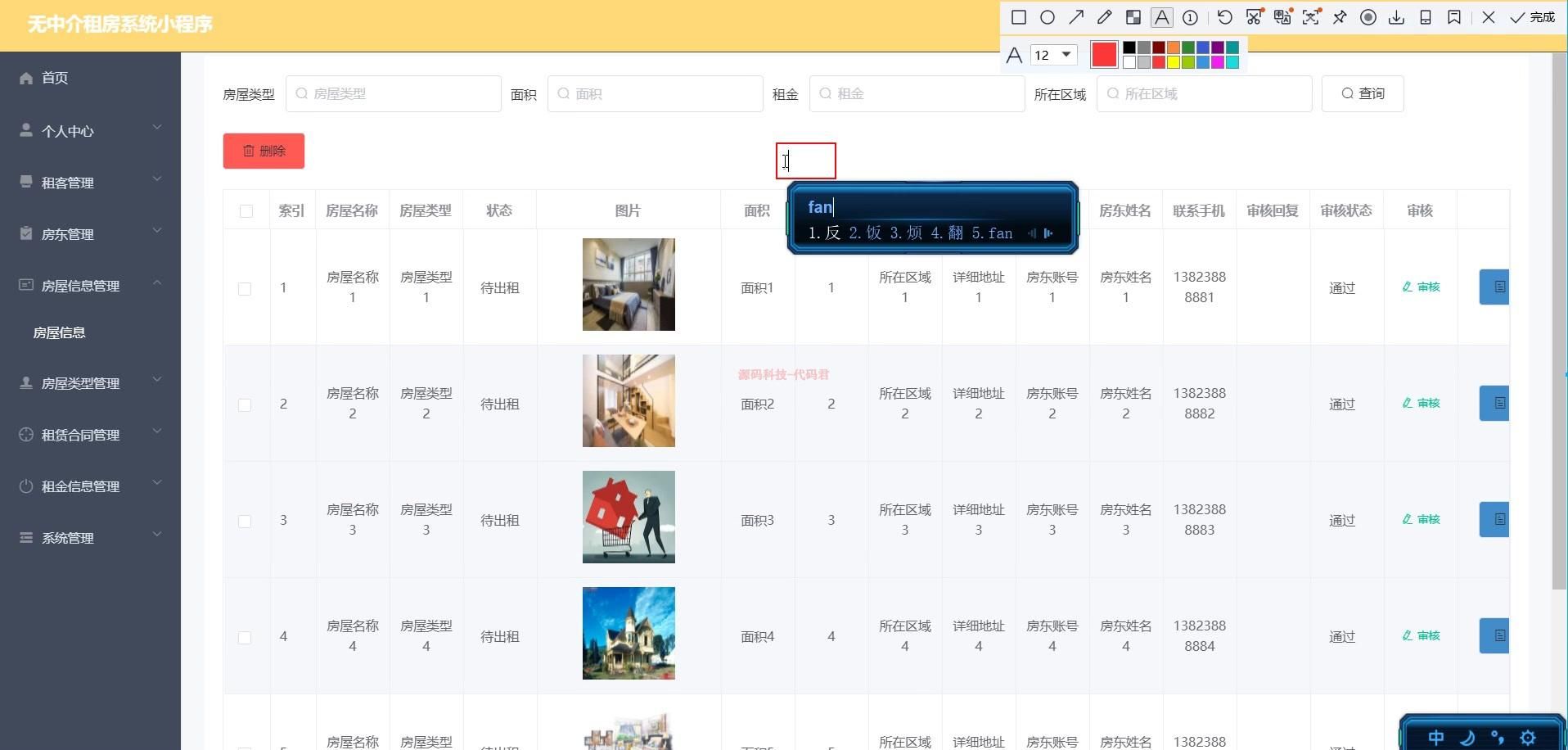Screen dimensions: 1568x750
Task: Pick the black color swatch
Action: pos(1129,47)
